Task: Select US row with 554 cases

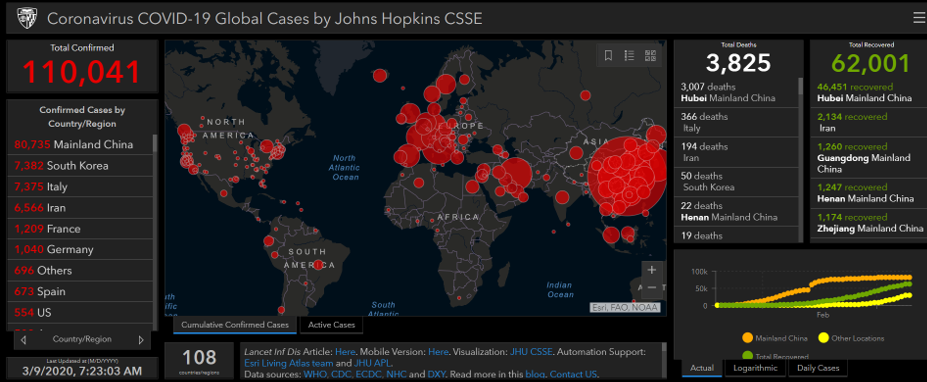Action: point(80,313)
